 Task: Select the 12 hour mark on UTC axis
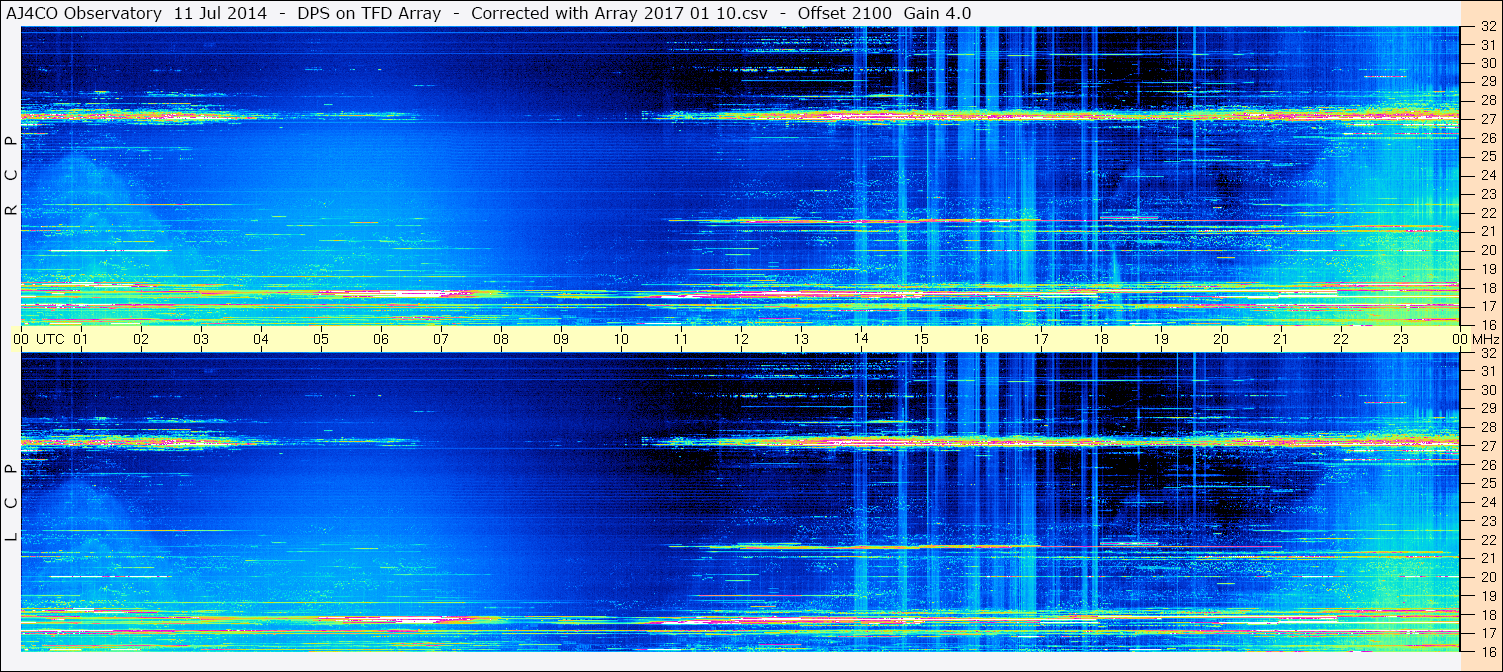click(741, 339)
